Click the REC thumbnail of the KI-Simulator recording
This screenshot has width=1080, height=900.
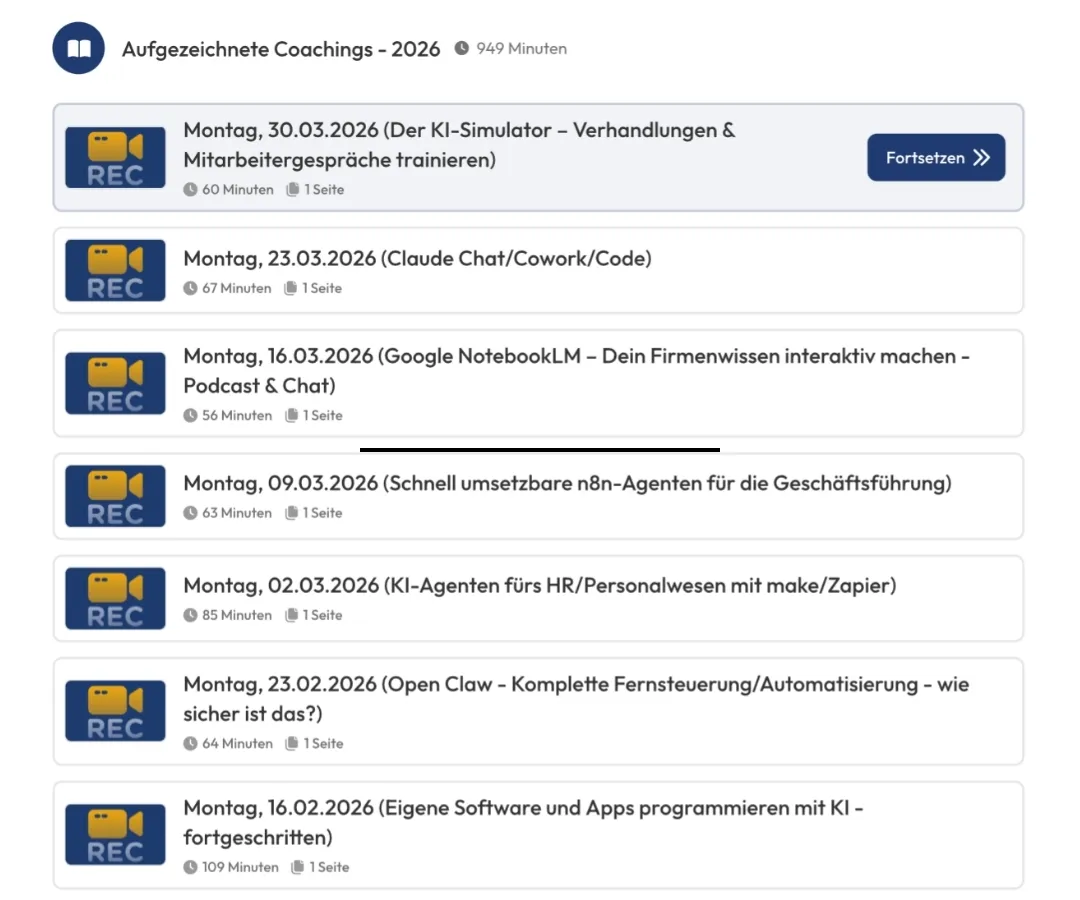pyautogui.click(x=114, y=157)
